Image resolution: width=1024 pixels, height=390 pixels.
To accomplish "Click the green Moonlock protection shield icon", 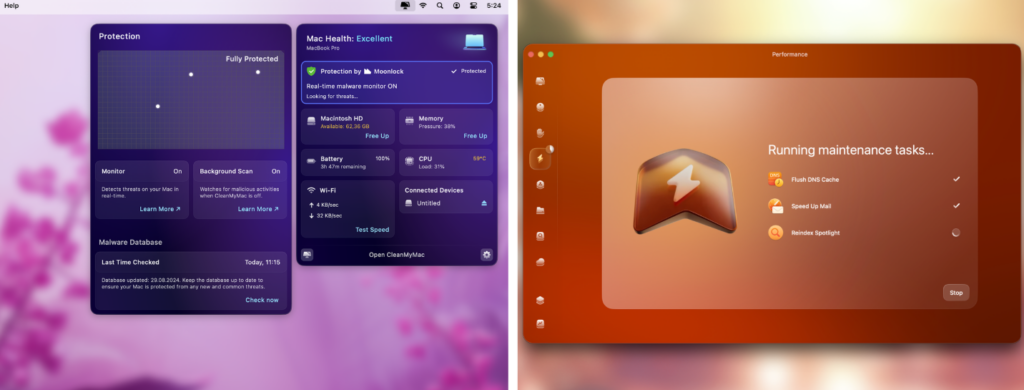I will click(x=312, y=71).
